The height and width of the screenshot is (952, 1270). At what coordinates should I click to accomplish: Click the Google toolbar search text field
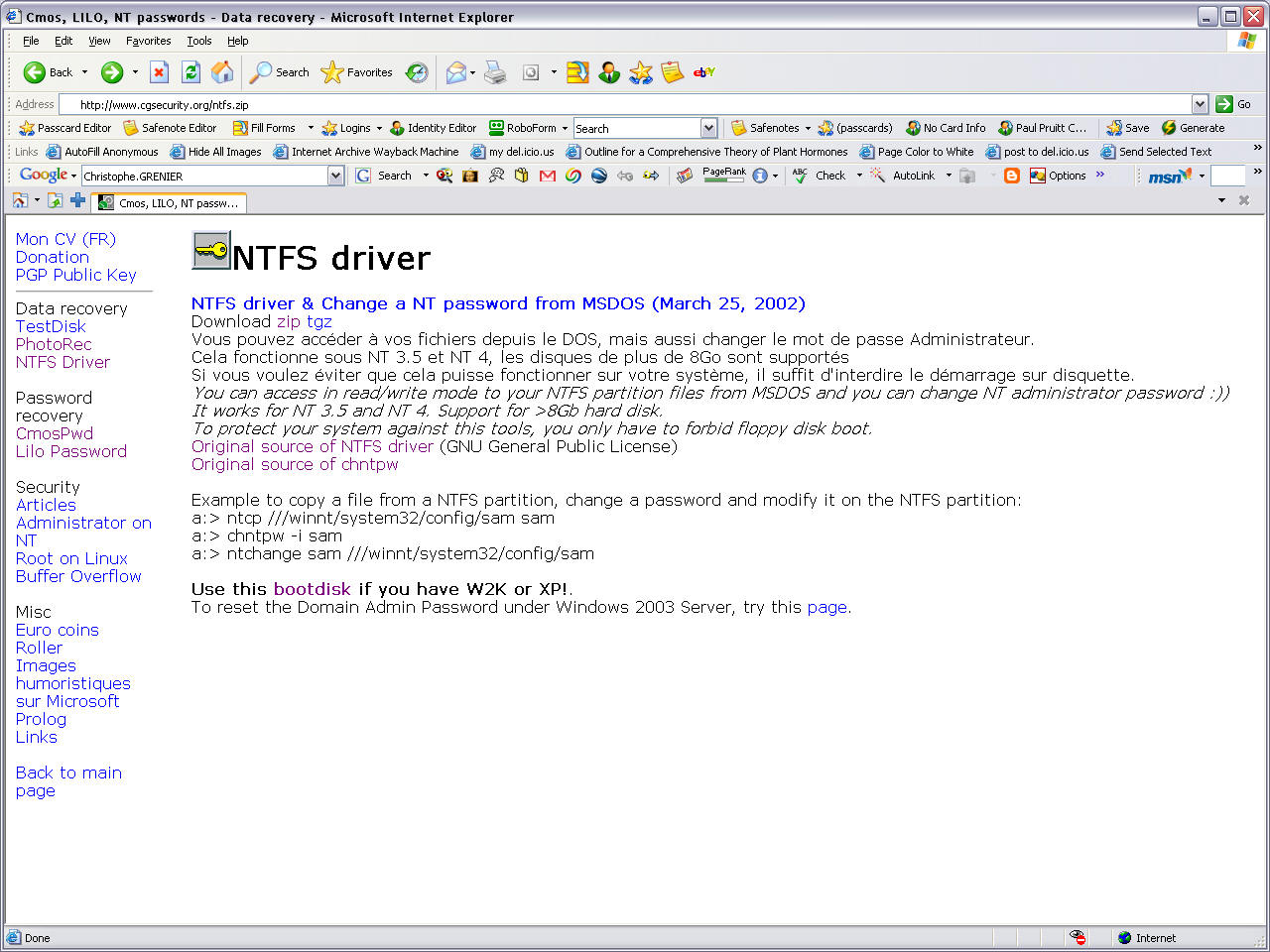(204, 176)
